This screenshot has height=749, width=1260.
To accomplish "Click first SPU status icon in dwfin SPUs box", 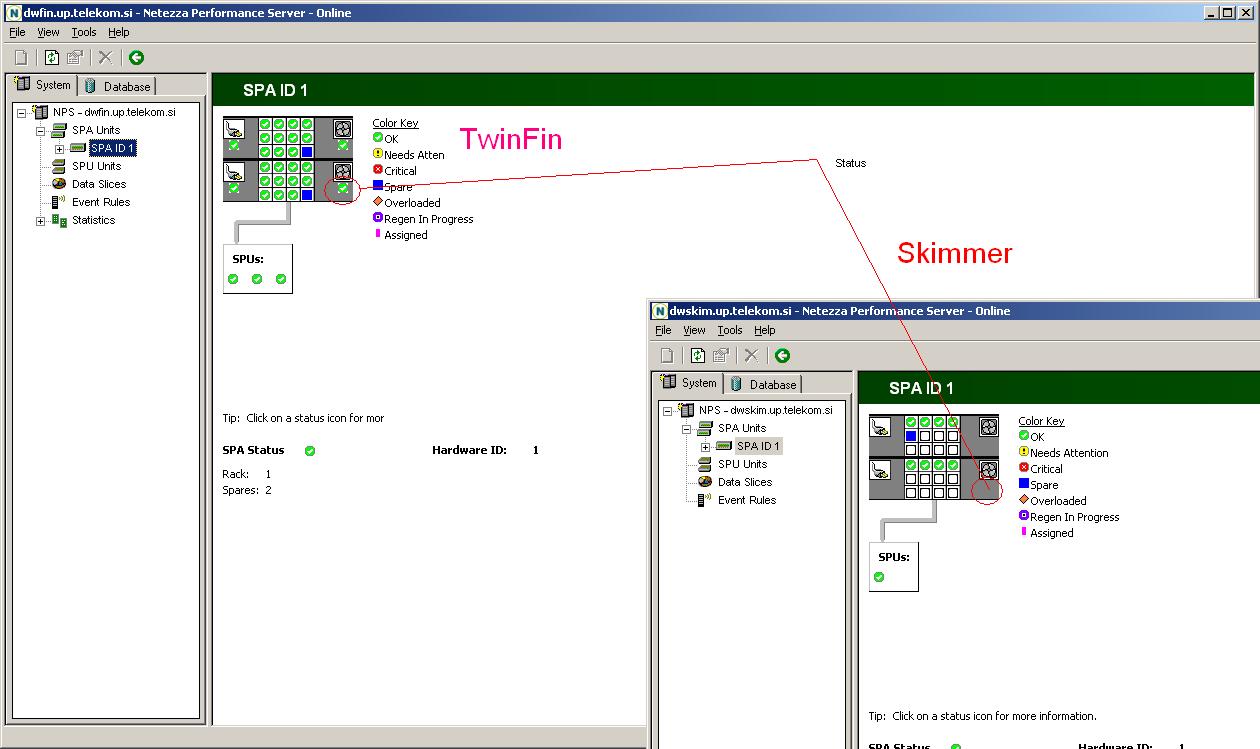I will (233, 279).
